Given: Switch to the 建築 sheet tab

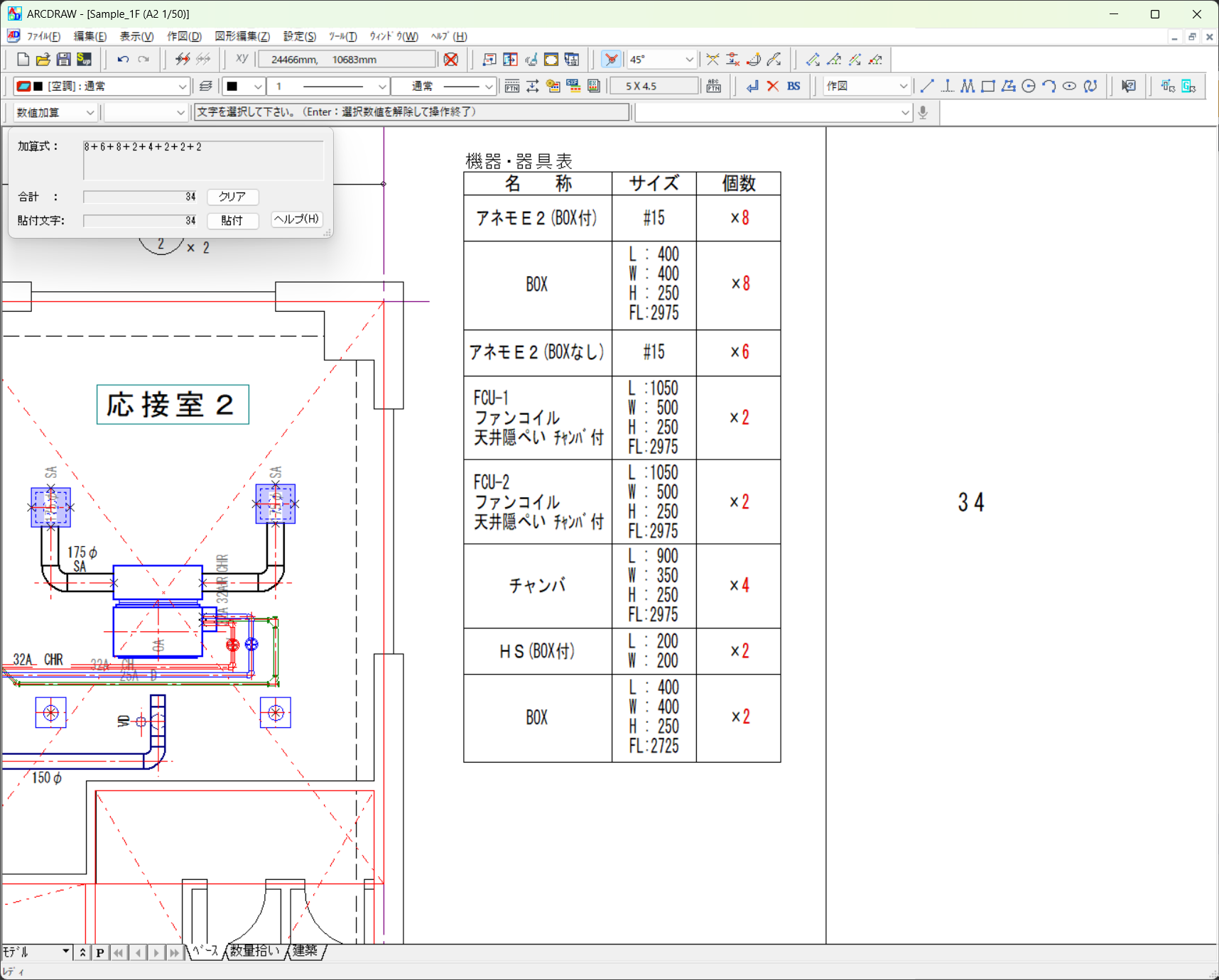Looking at the screenshot, I should (305, 951).
